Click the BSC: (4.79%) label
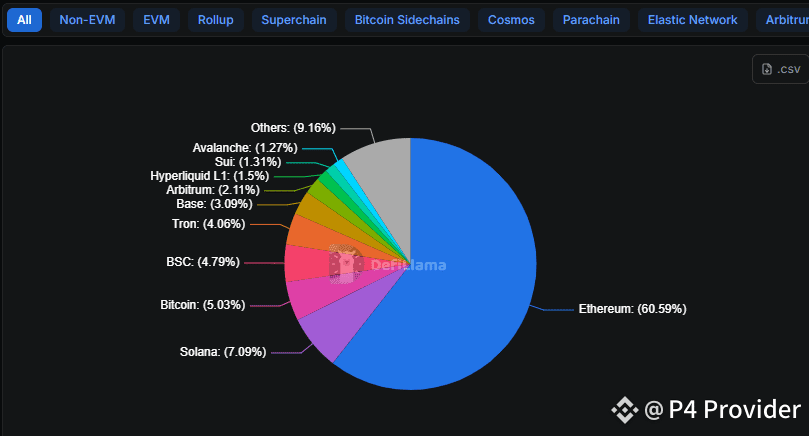This screenshot has height=436, width=809. (x=203, y=262)
